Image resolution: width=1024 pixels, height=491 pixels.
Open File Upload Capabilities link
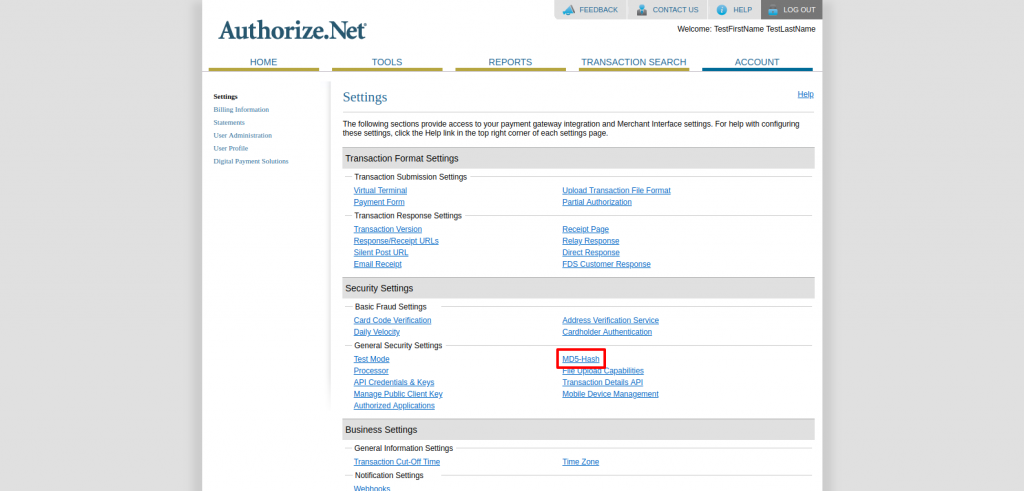point(603,371)
